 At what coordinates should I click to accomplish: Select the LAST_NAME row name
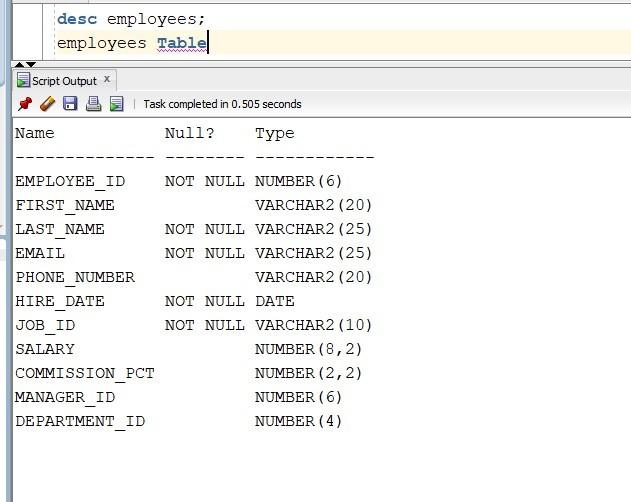pos(60,229)
